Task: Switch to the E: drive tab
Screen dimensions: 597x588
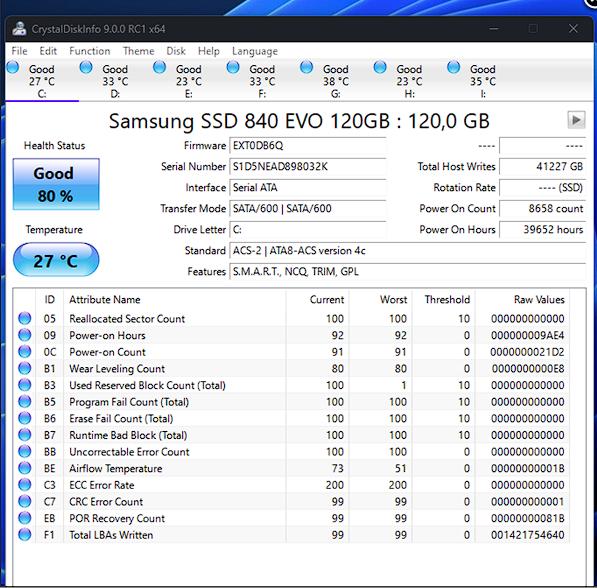Action: [x=189, y=80]
